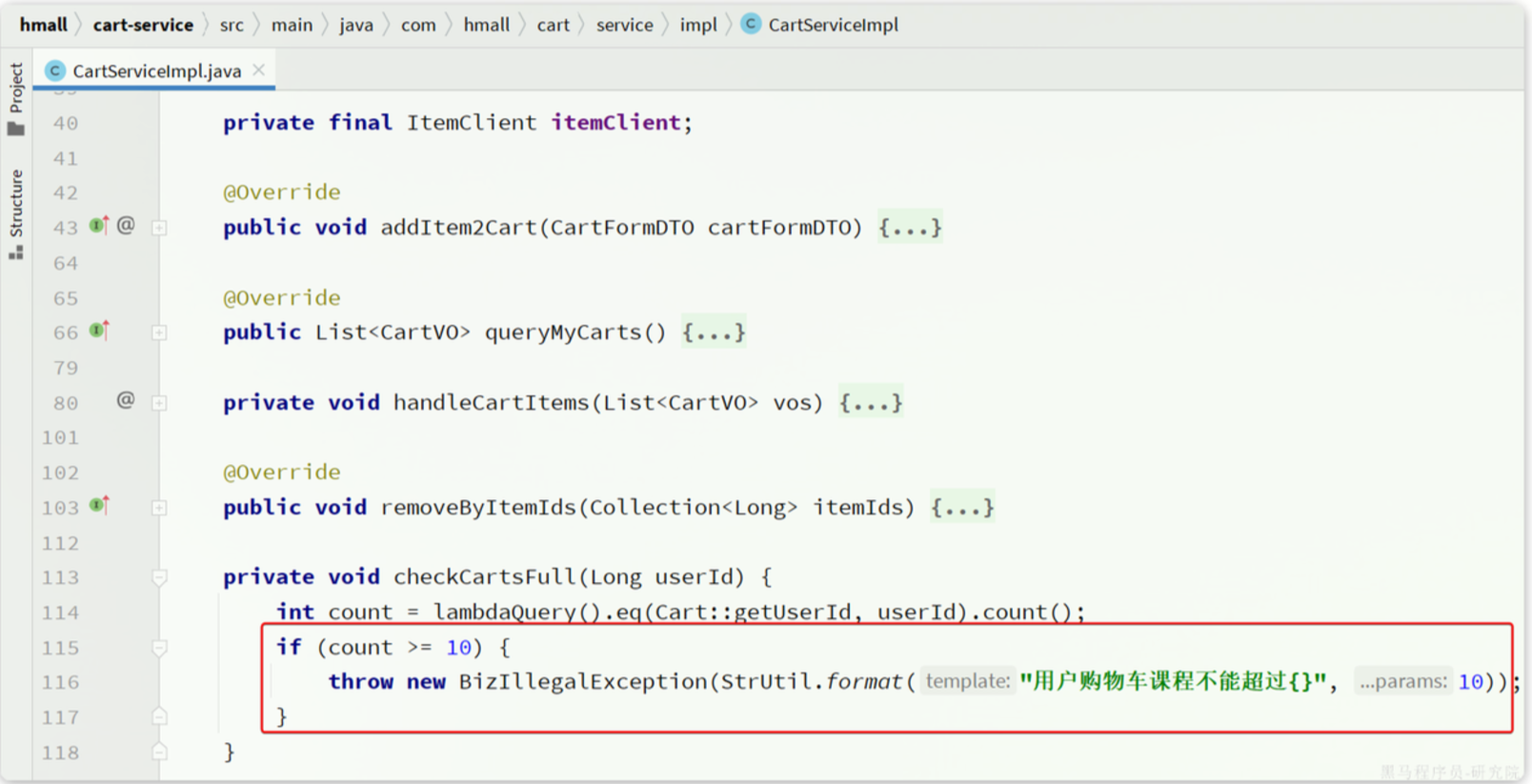Click the implements-method gutter icon beside removeByItemIds
The width and height of the screenshot is (1532, 784).
[99, 505]
